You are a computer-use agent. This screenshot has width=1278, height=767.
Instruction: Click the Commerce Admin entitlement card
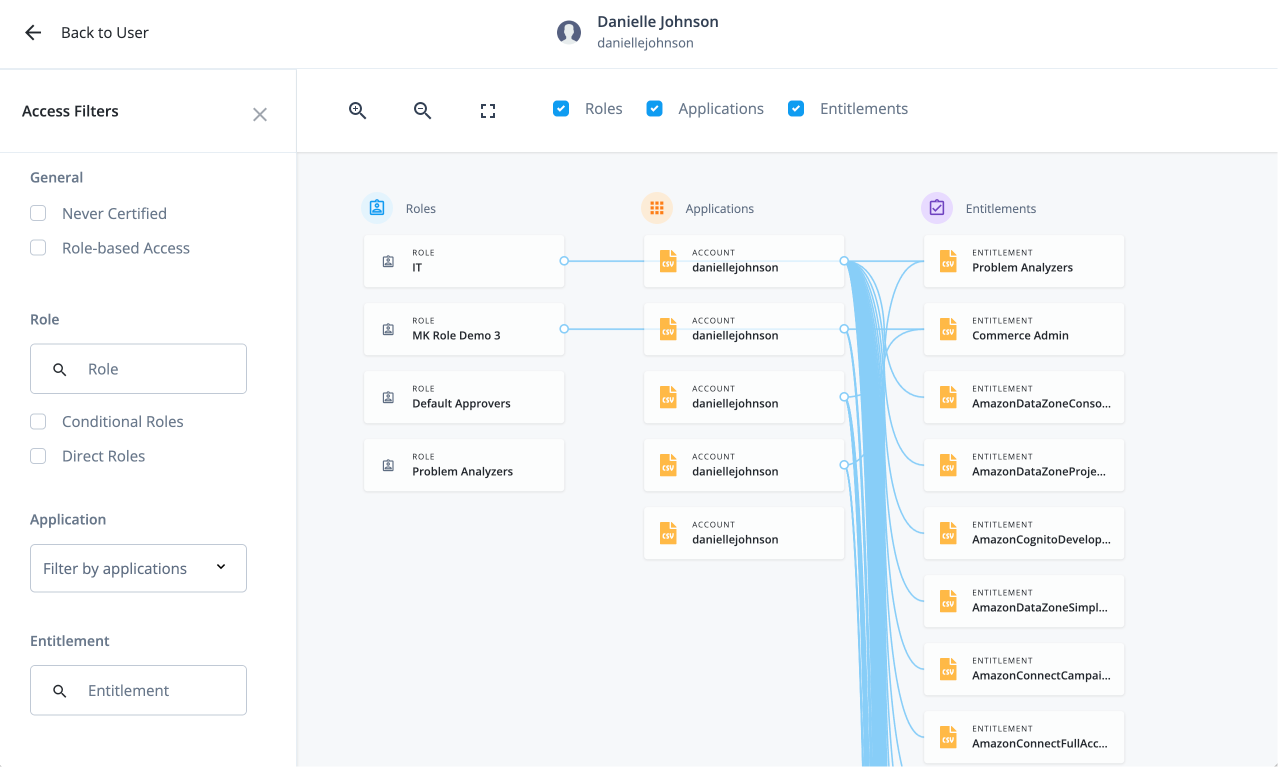[1023, 329]
